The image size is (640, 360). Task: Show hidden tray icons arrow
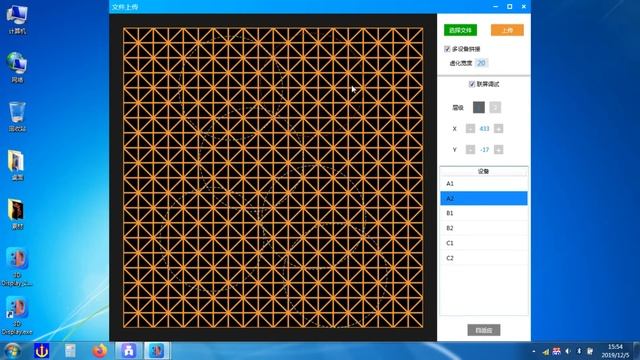point(534,351)
